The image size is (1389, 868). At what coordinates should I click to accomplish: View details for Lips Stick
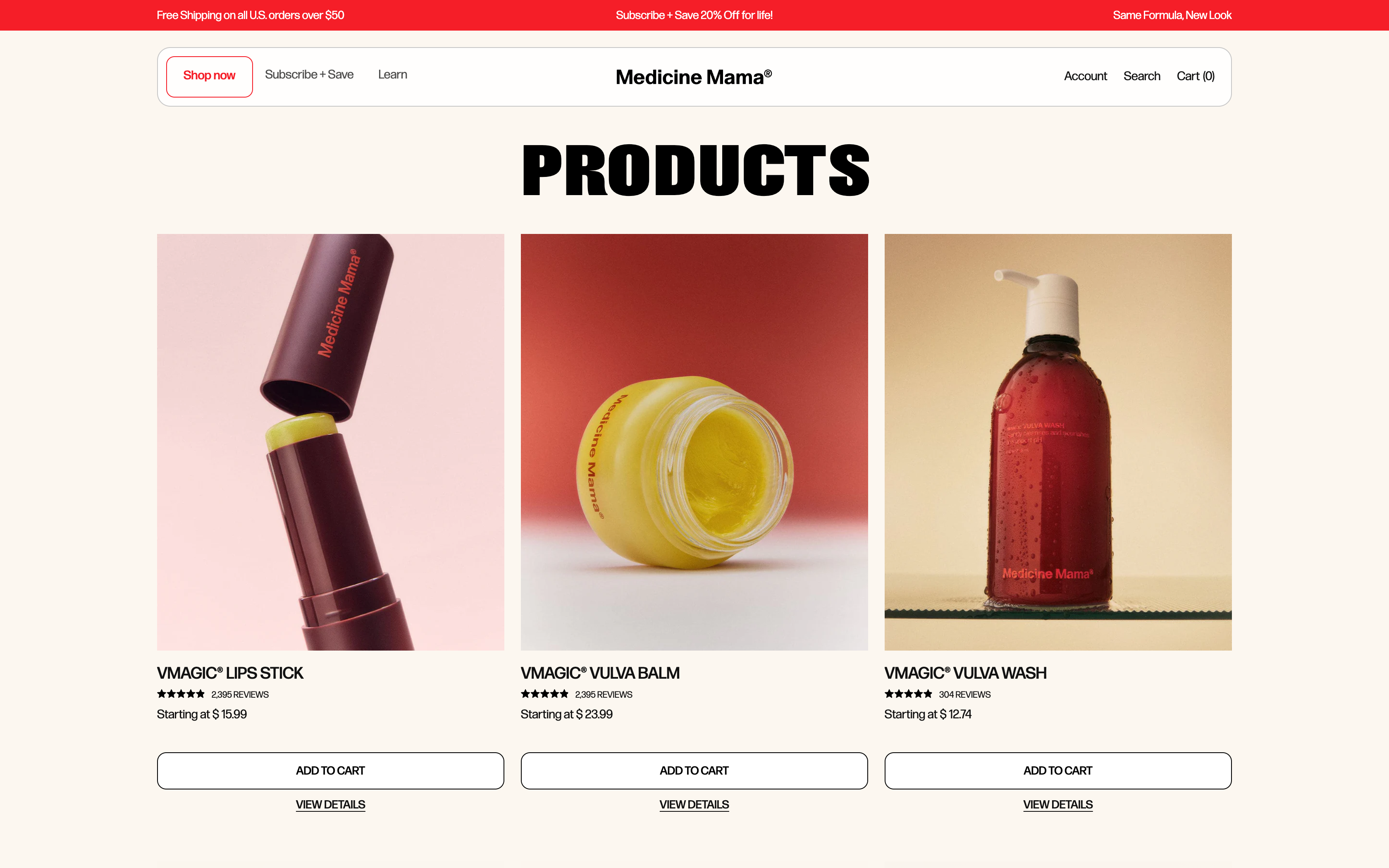tap(331, 804)
